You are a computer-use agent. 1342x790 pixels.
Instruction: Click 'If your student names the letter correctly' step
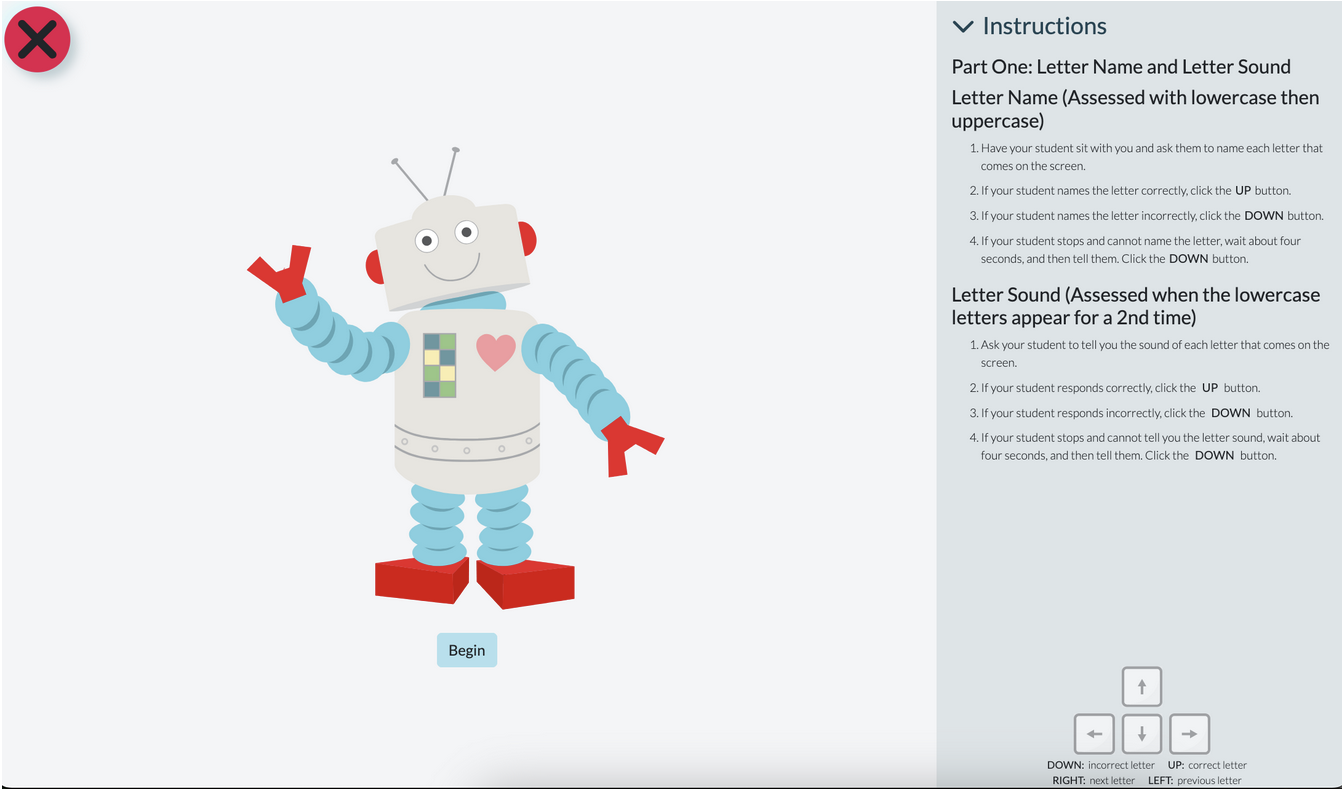click(1136, 190)
